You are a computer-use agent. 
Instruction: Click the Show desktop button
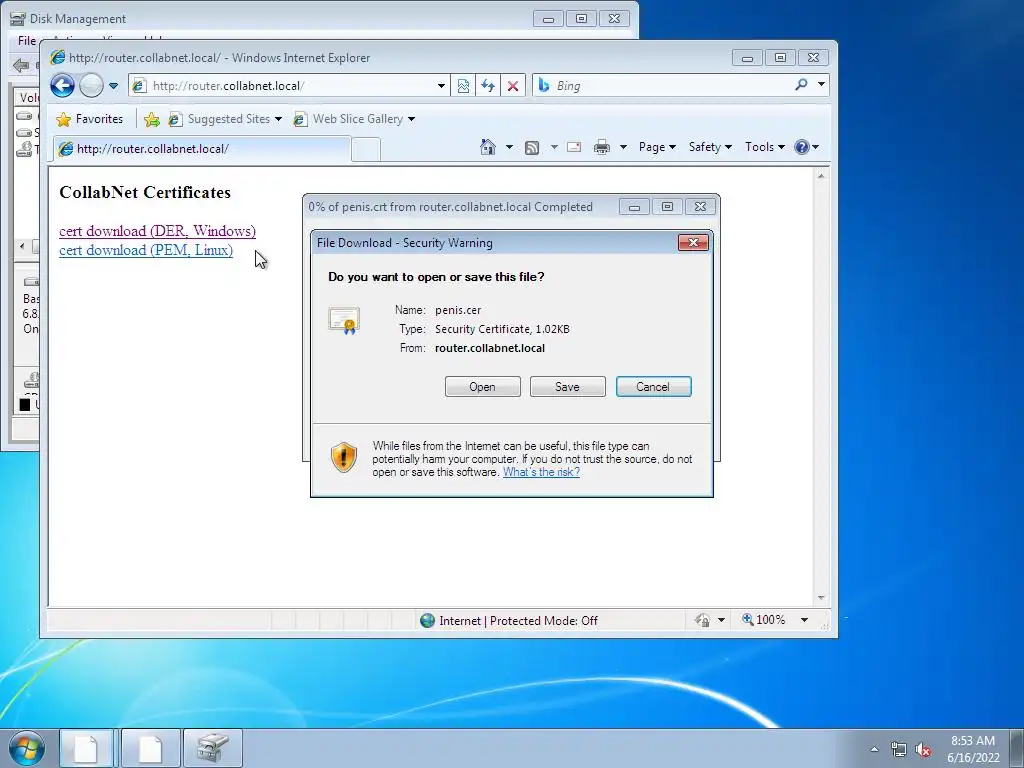tap(1017, 748)
